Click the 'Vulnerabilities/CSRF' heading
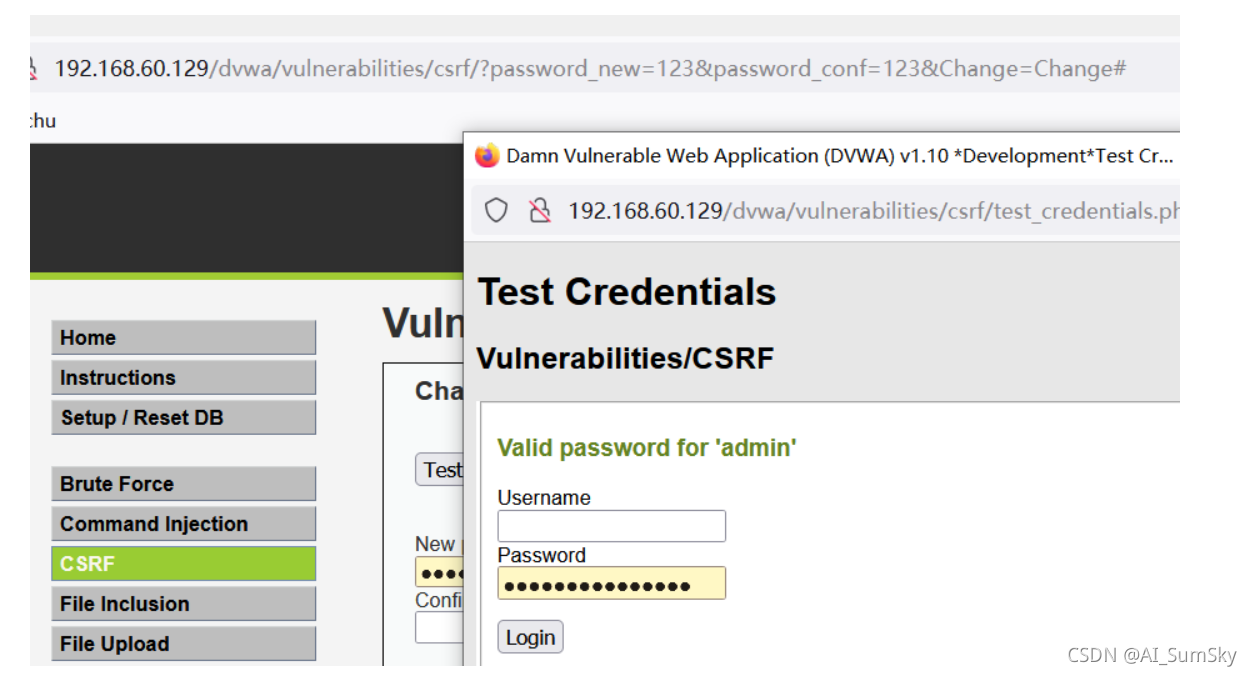 [x=626, y=358]
